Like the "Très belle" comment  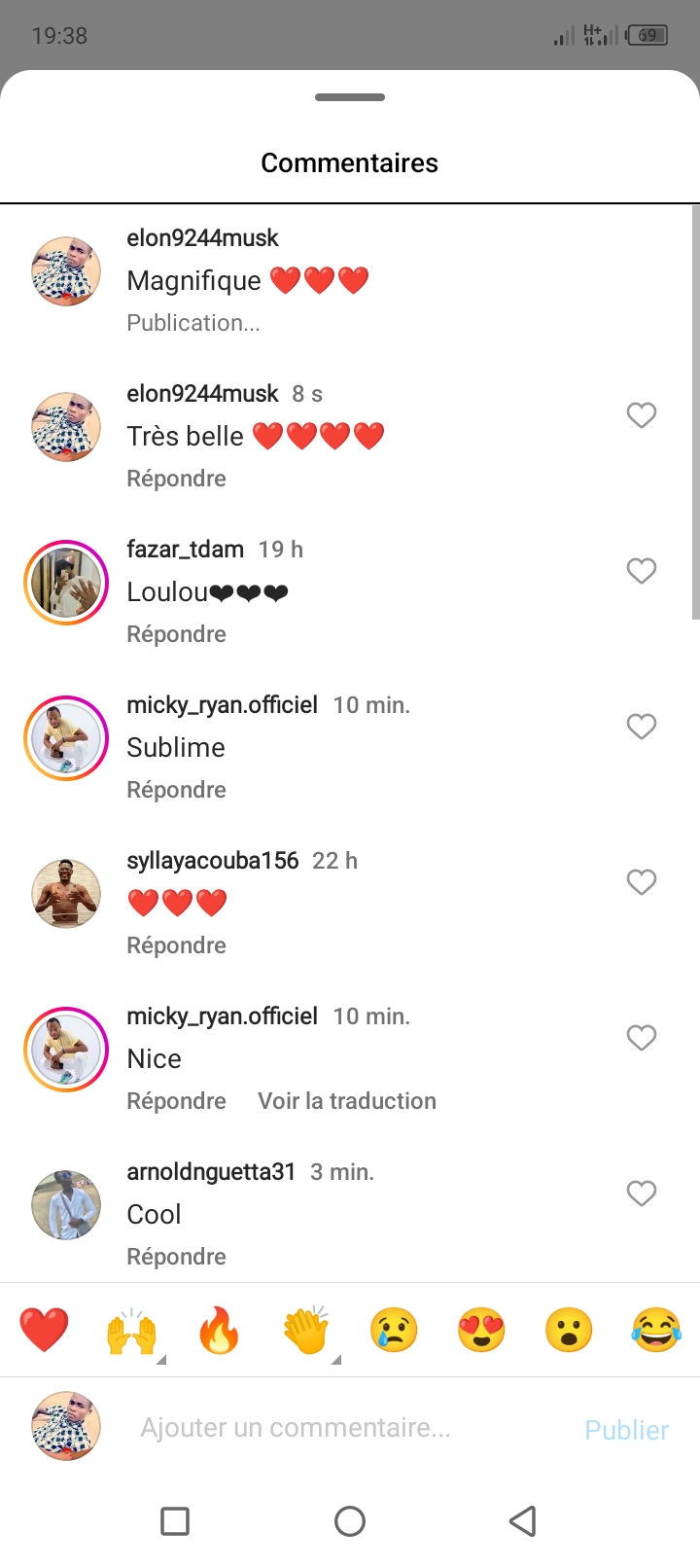(641, 415)
